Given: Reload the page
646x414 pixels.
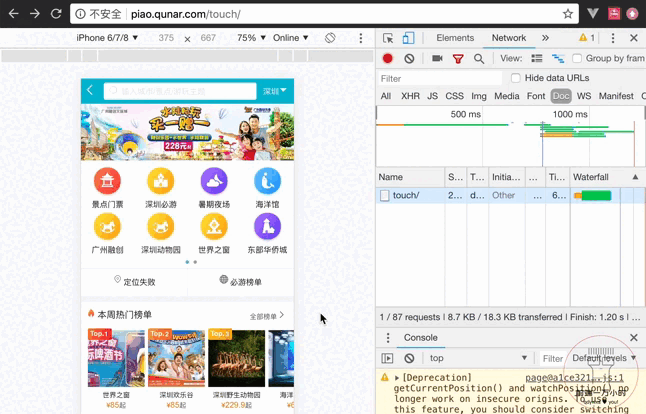Looking at the screenshot, I should 56,14.
